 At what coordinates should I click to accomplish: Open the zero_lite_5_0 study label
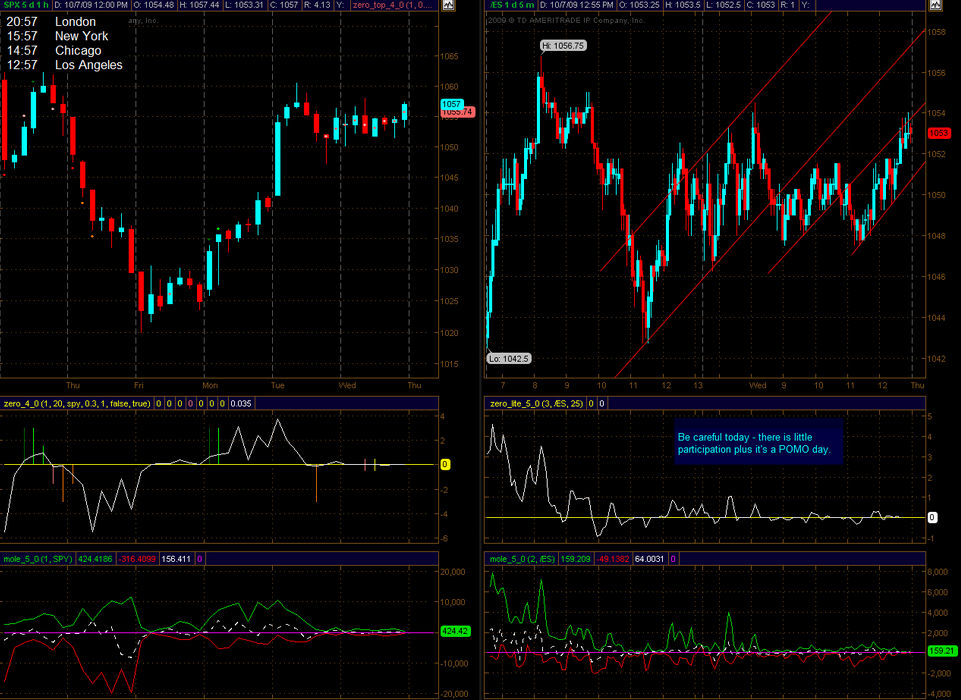536,403
